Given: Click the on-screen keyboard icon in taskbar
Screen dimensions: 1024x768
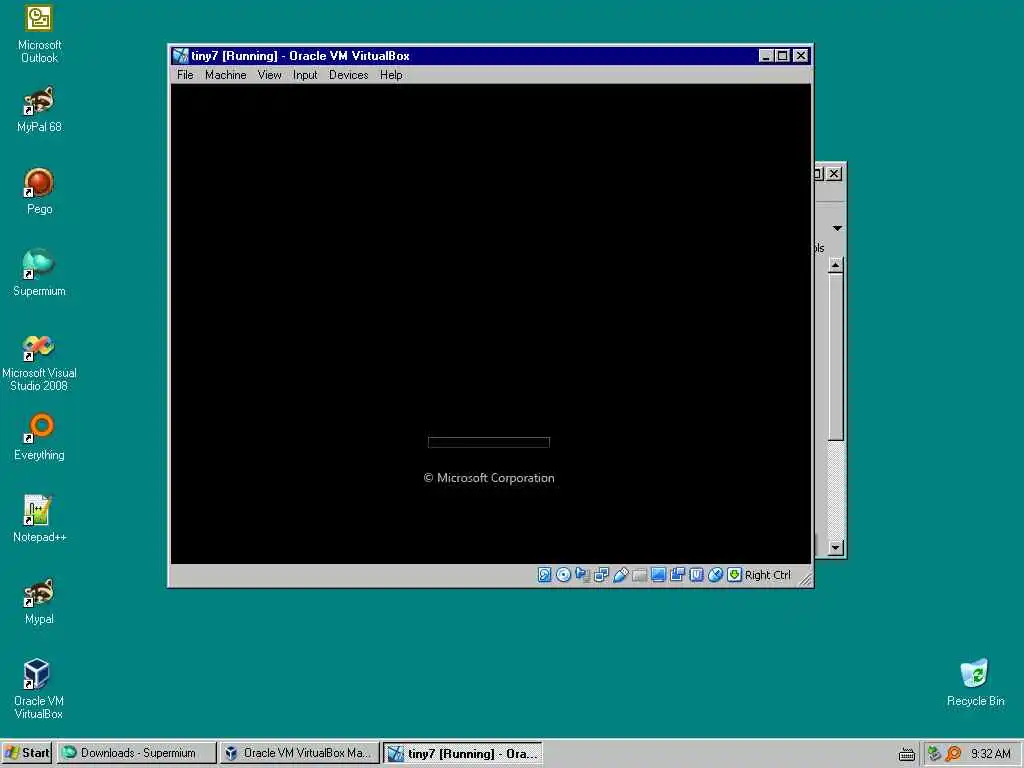Looking at the screenshot, I should [x=906, y=754].
